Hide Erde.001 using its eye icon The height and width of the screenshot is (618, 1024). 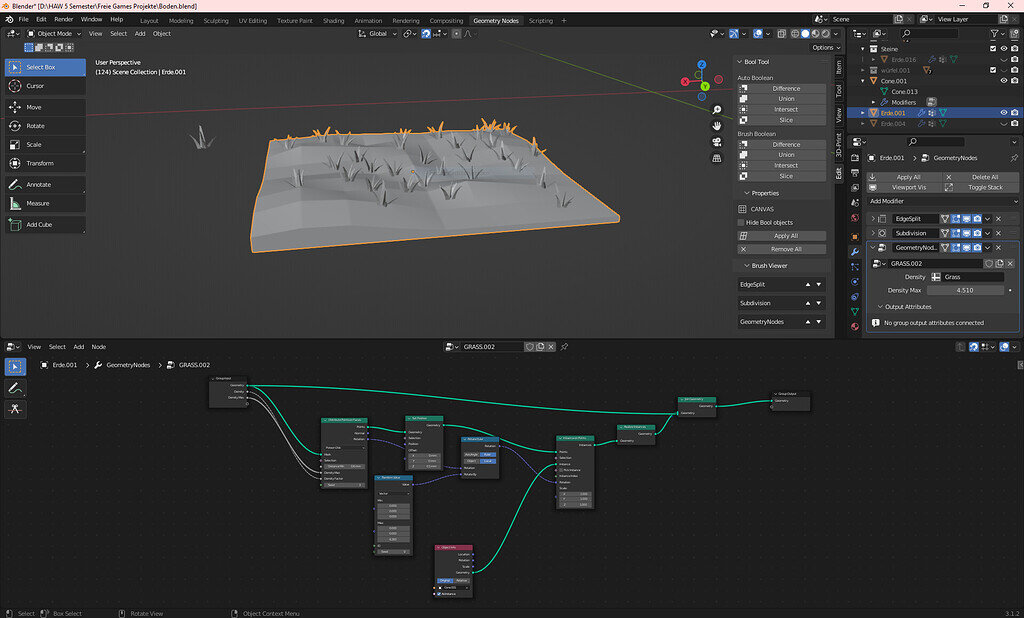(x=1003, y=113)
